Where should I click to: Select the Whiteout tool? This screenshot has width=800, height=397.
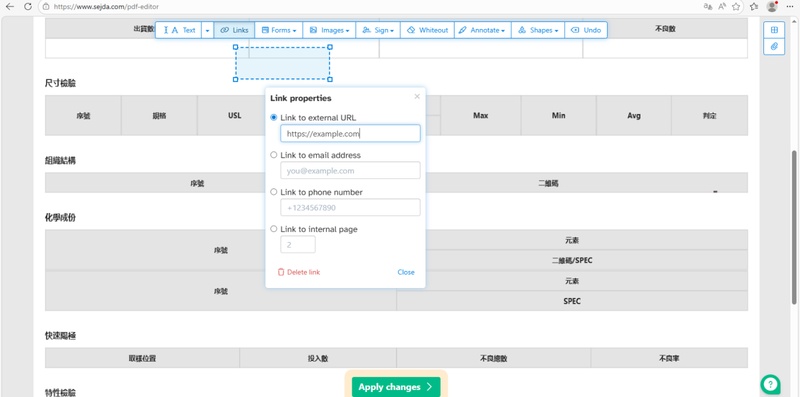coord(427,30)
